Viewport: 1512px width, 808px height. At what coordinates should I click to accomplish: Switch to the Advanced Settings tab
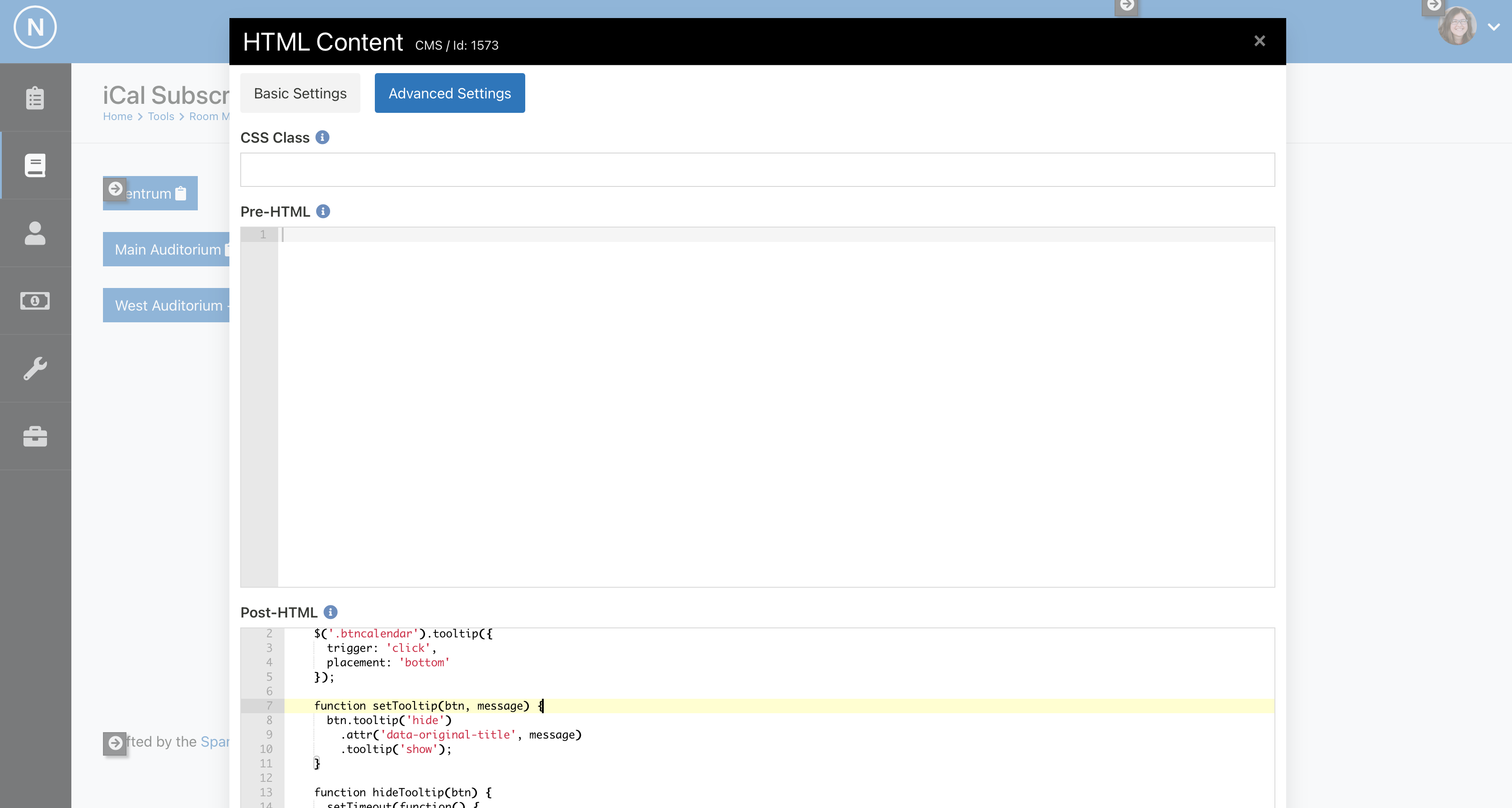pyautogui.click(x=450, y=93)
